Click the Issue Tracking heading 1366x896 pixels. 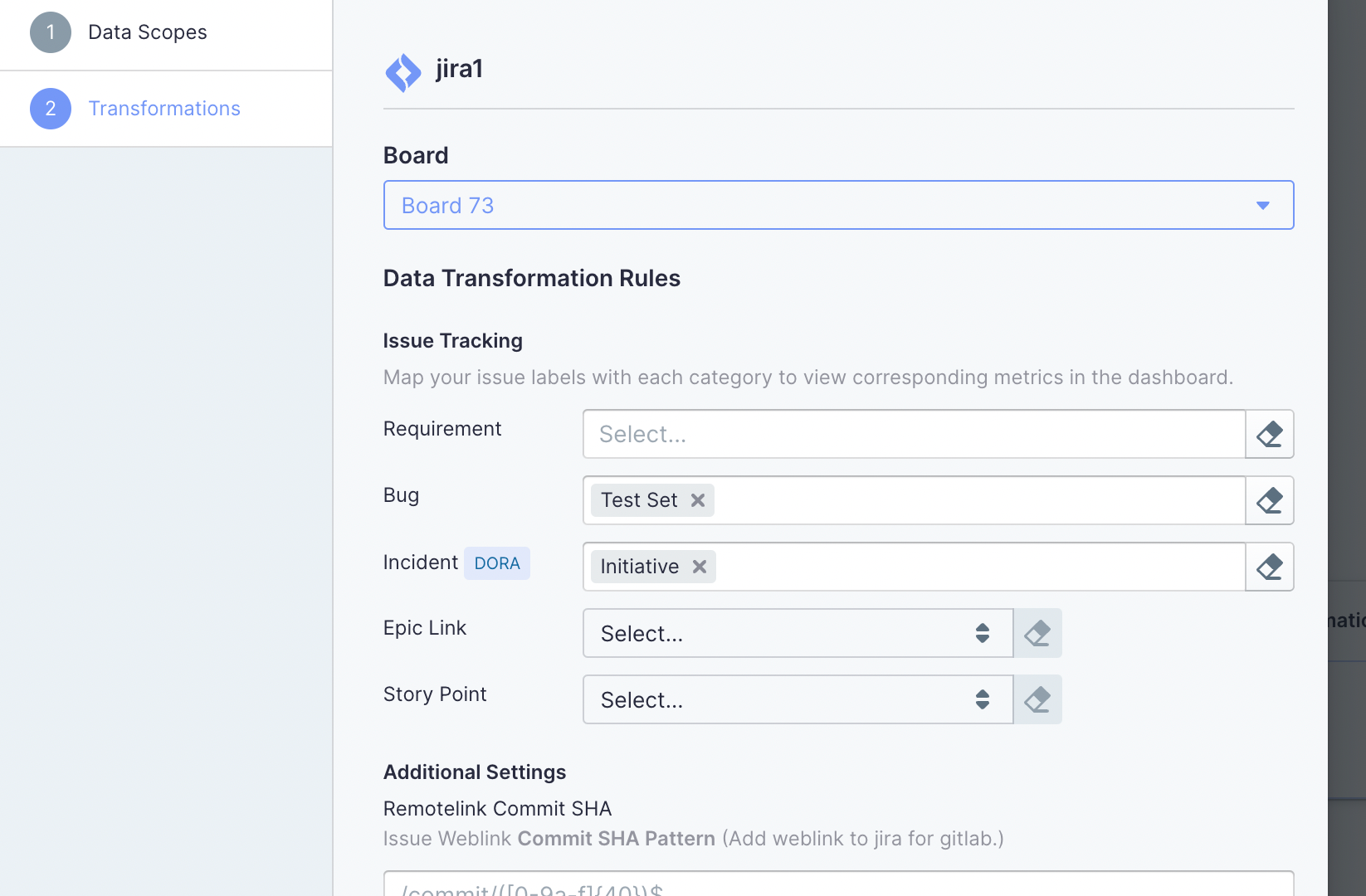[x=453, y=341]
